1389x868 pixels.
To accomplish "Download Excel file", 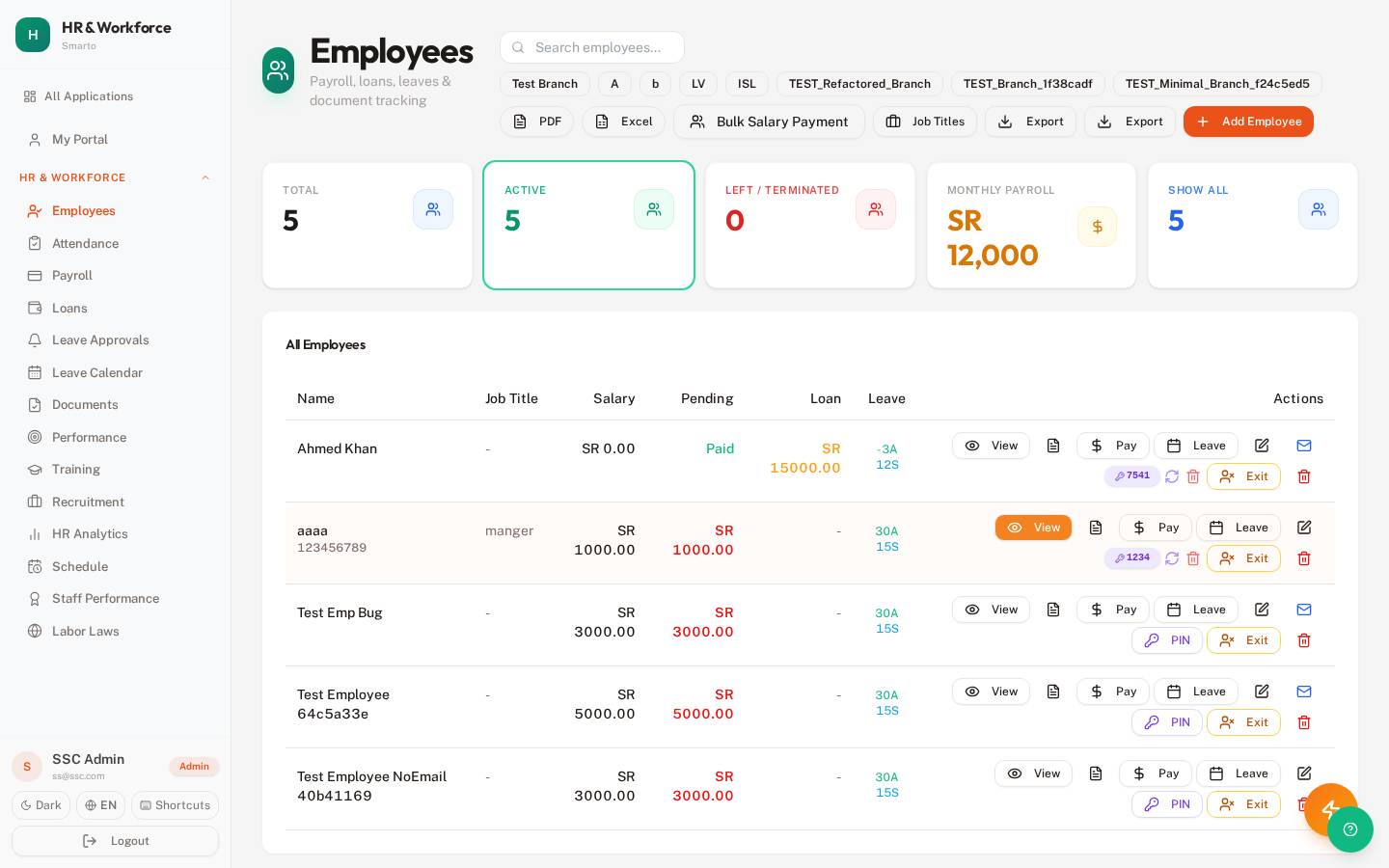I will click(x=623, y=122).
